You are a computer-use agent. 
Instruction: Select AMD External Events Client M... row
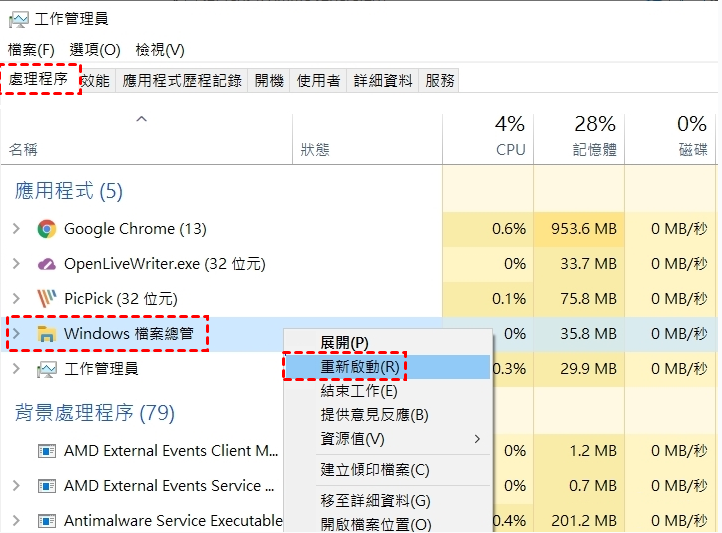(171, 451)
